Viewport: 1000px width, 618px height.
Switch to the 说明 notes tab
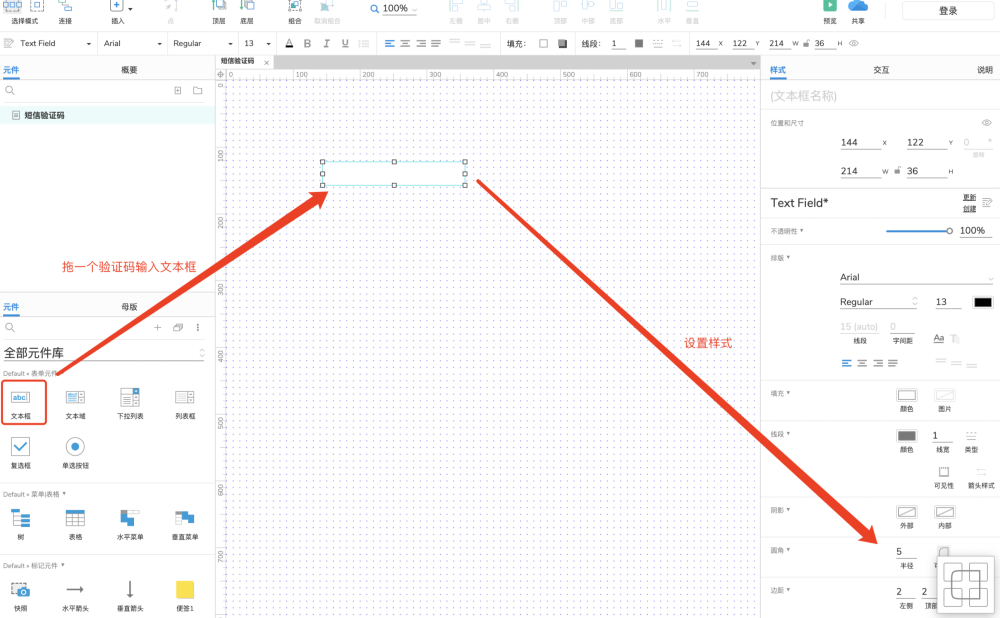[985, 70]
